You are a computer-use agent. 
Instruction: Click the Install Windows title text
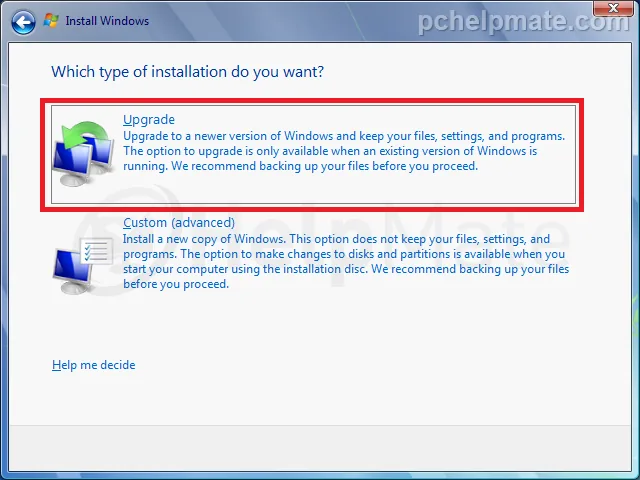pyautogui.click(x=107, y=21)
